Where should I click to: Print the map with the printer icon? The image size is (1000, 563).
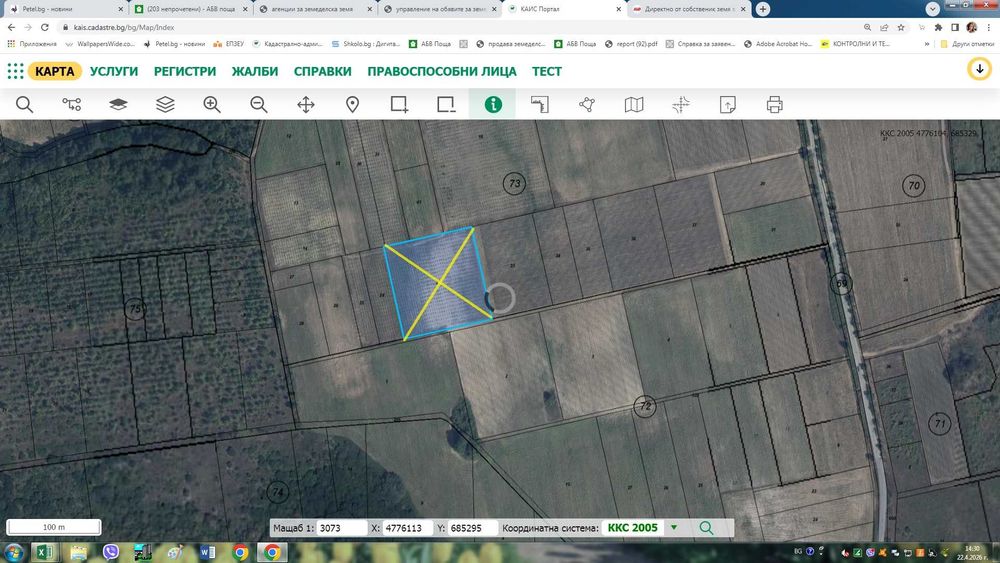775,105
